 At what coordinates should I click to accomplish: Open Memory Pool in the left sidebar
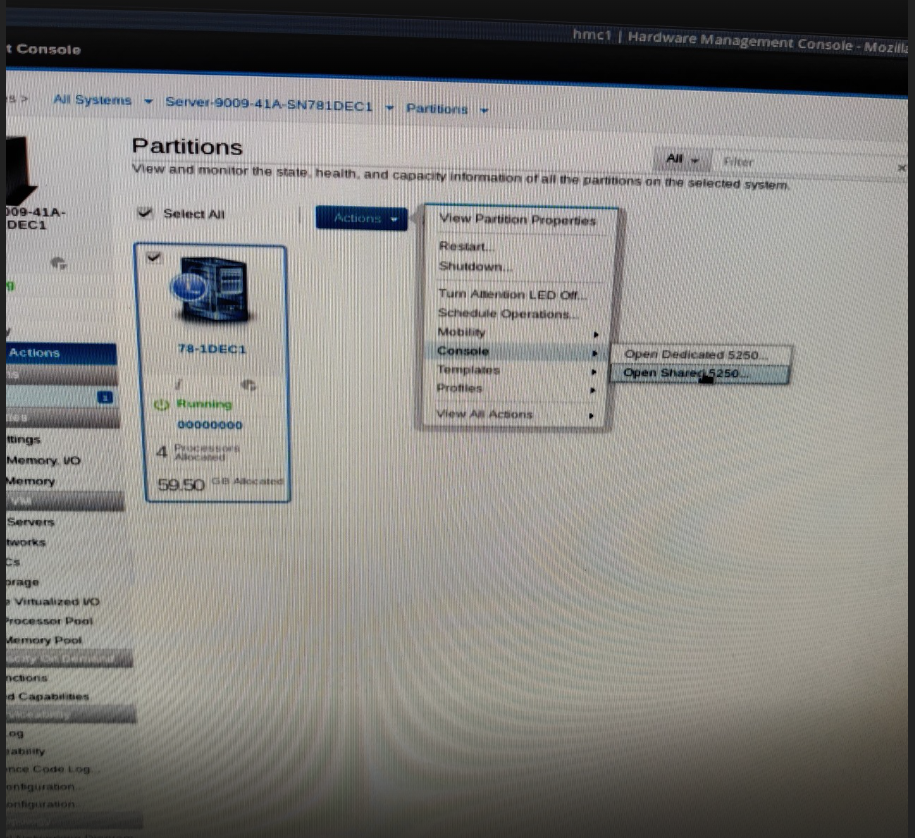[x=44, y=640]
